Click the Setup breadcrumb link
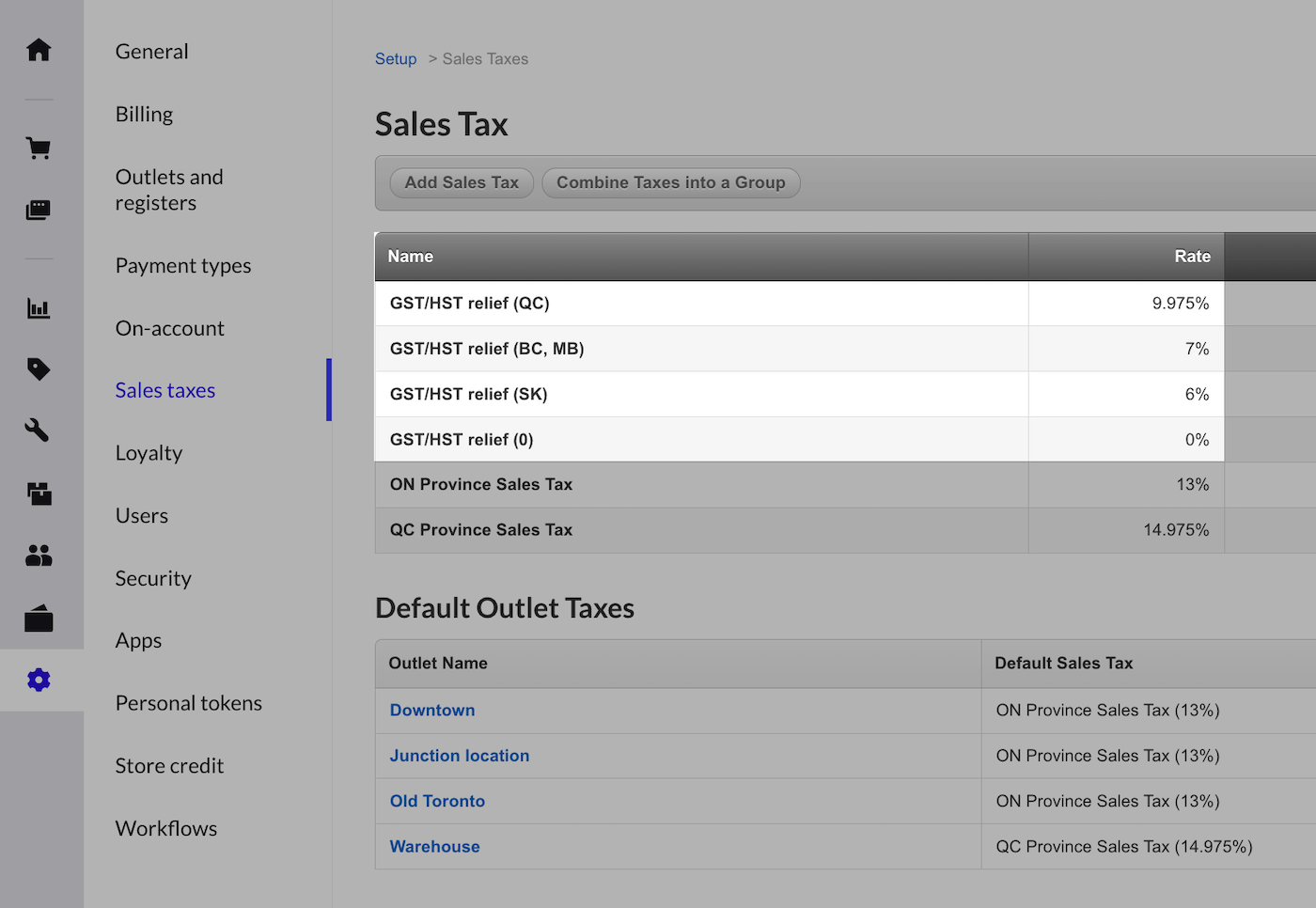This screenshot has height=908, width=1316. pyautogui.click(x=395, y=59)
